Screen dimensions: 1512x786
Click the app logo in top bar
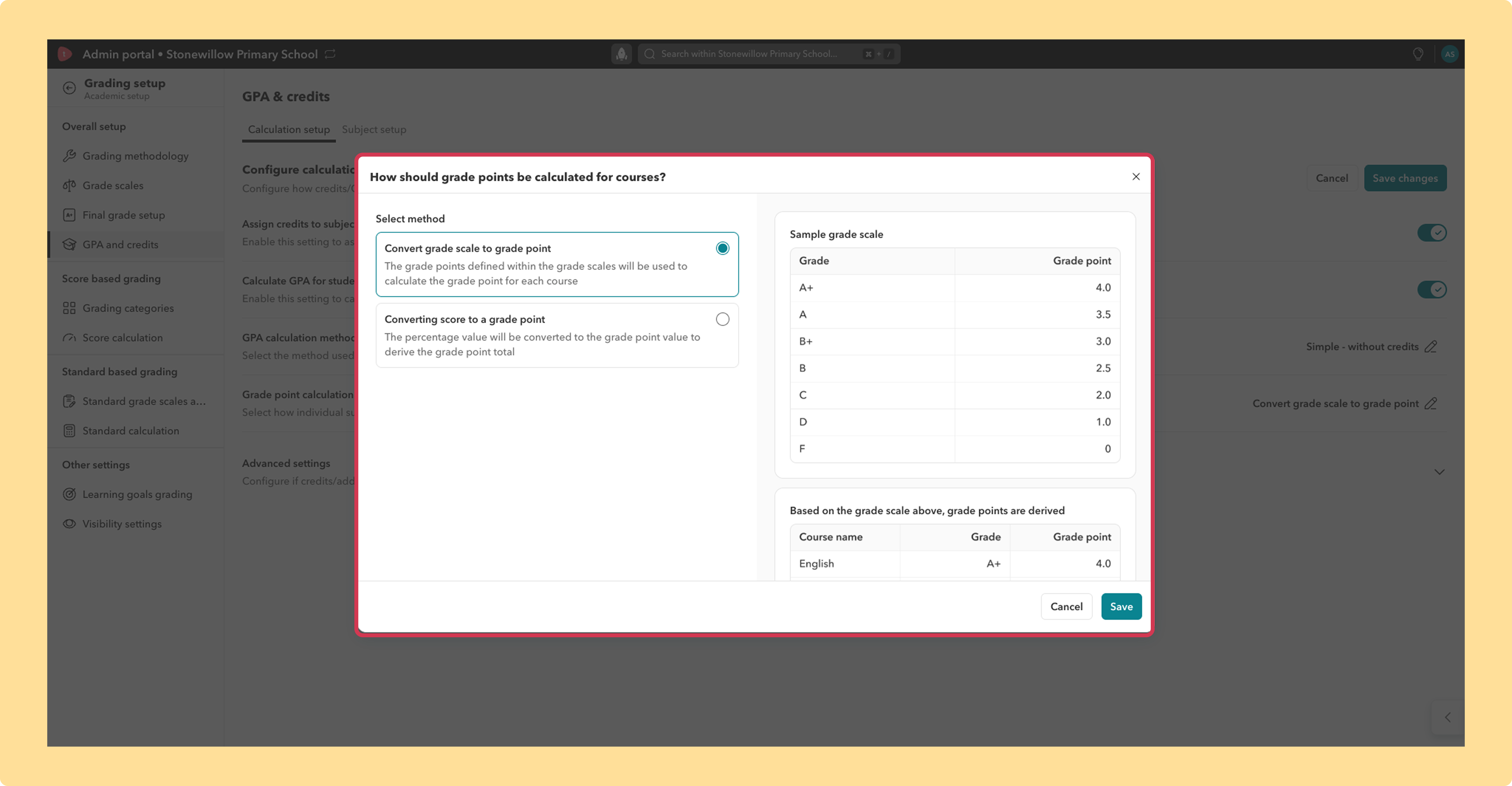[64, 54]
